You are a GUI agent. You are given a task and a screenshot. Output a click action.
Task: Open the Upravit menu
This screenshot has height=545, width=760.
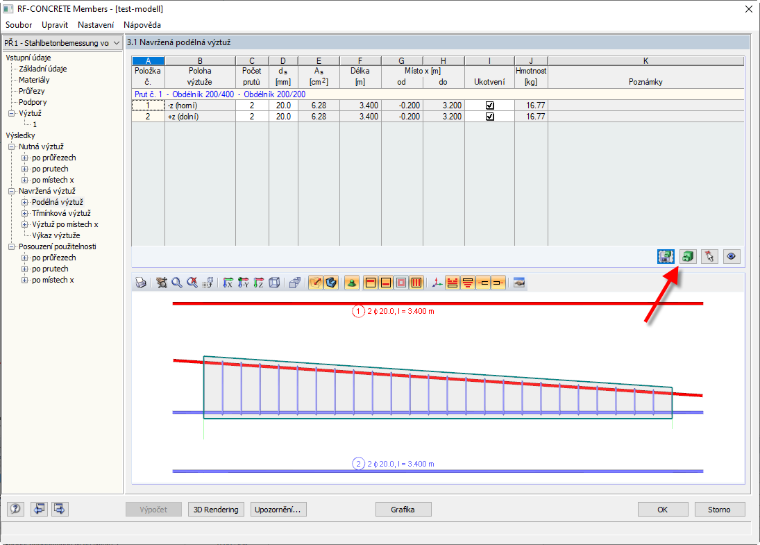(x=54, y=25)
